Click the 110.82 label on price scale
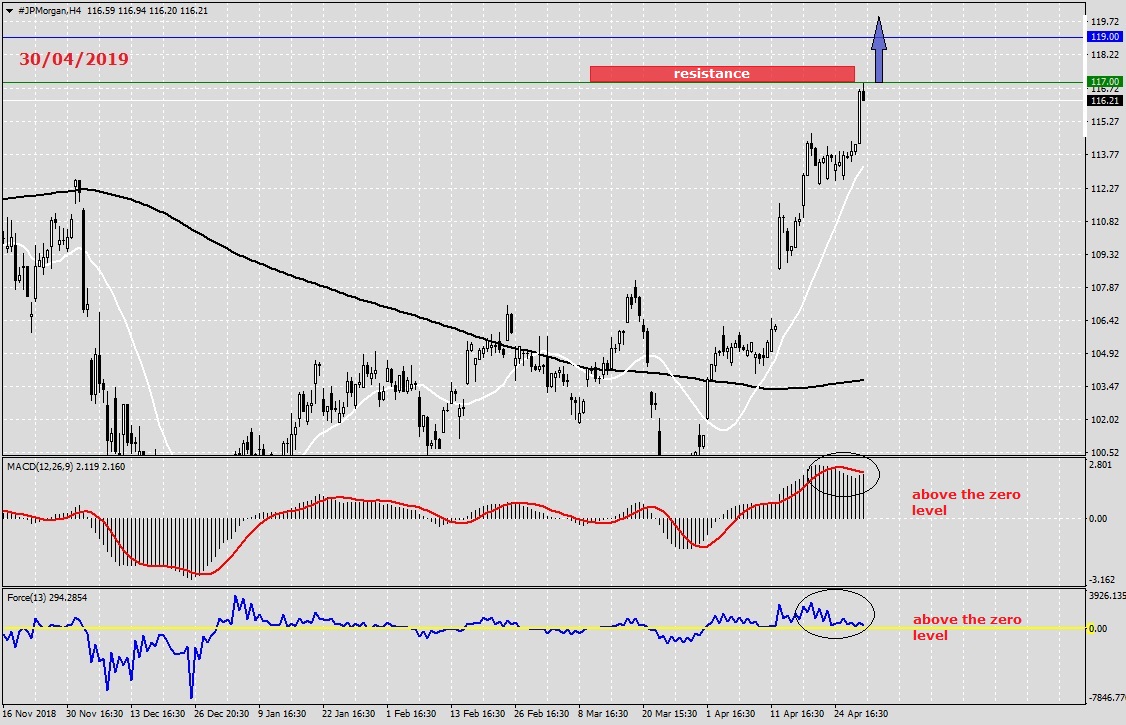 pyautogui.click(x=1104, y=221)
